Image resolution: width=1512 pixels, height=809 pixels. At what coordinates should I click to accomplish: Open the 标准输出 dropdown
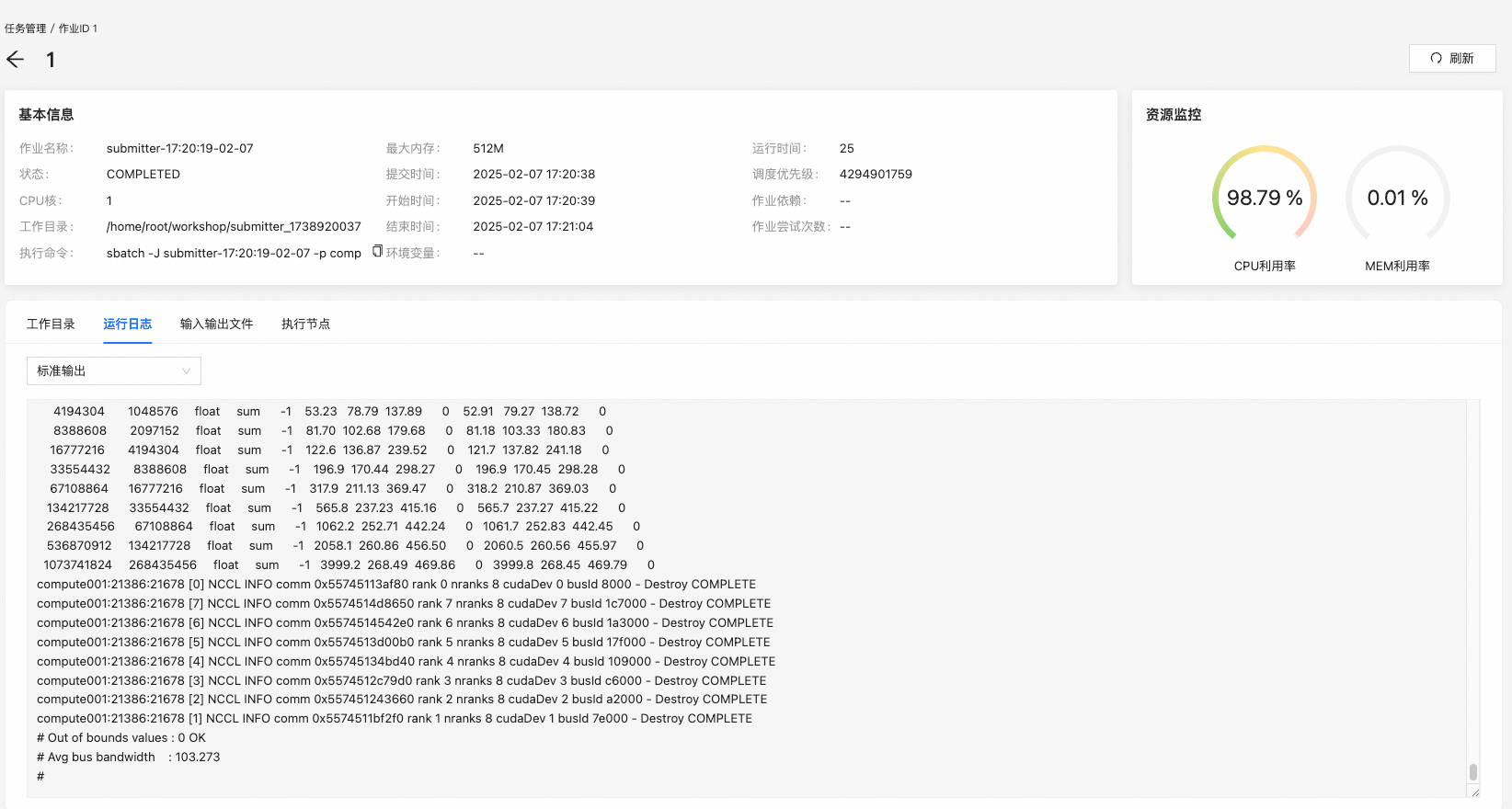click(x=114, y=370)
